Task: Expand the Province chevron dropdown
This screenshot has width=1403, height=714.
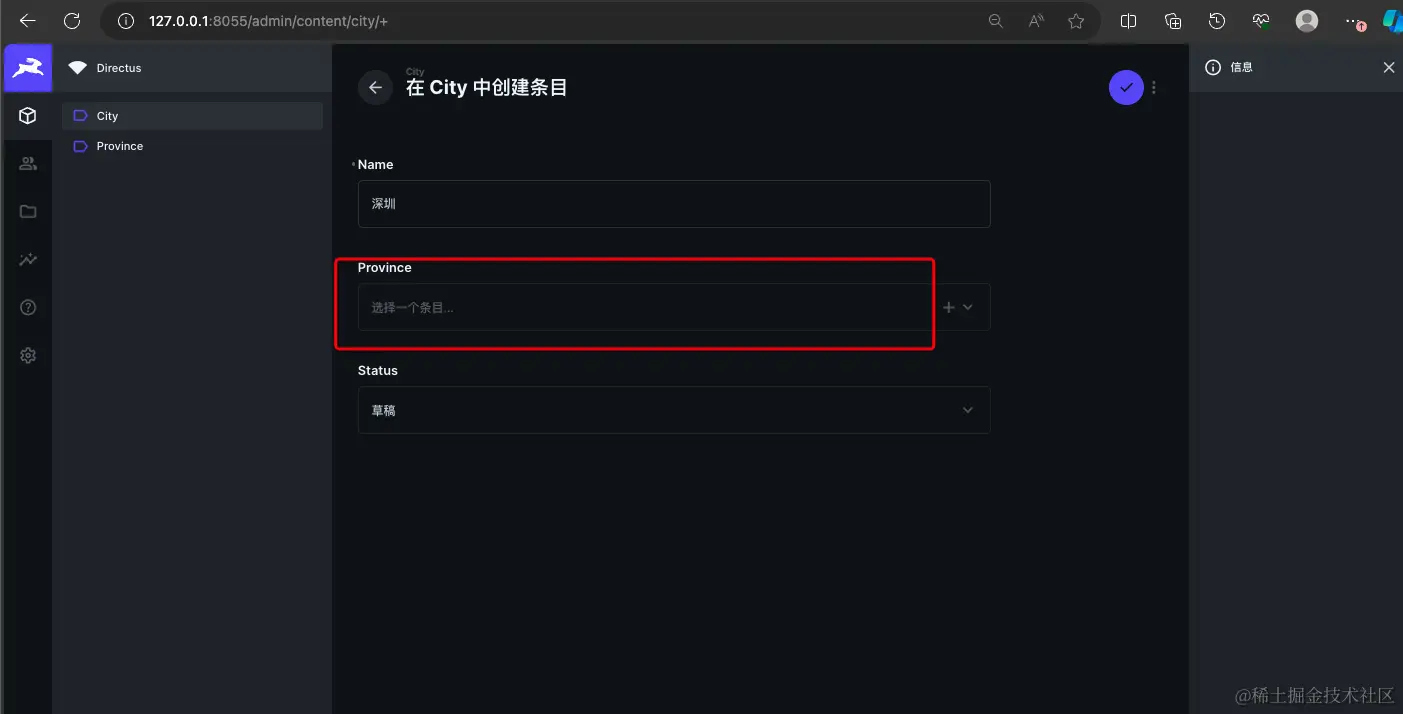Action: coord(968,307)
